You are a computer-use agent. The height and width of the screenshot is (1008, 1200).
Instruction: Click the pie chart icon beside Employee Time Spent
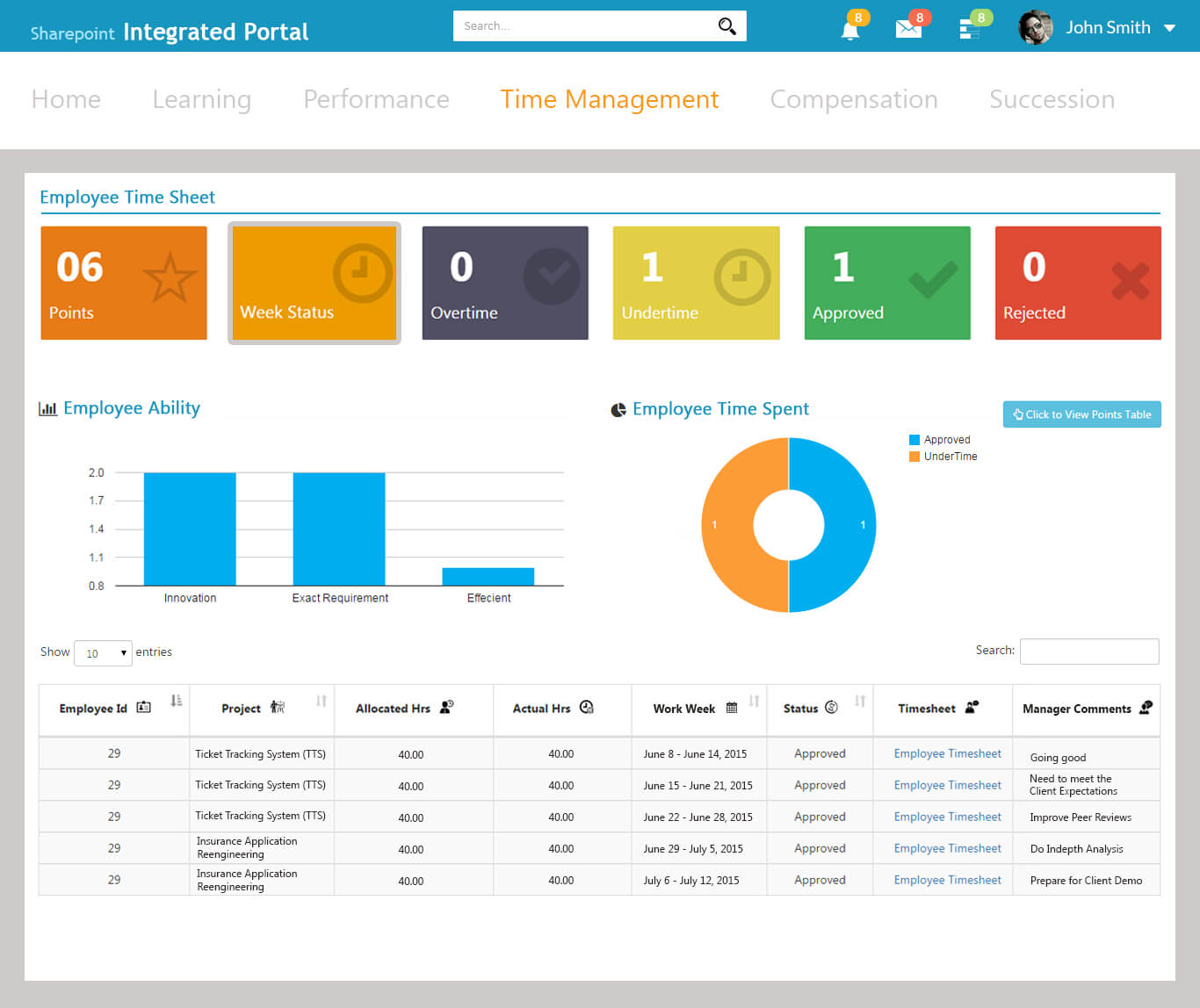coord(618,409)
